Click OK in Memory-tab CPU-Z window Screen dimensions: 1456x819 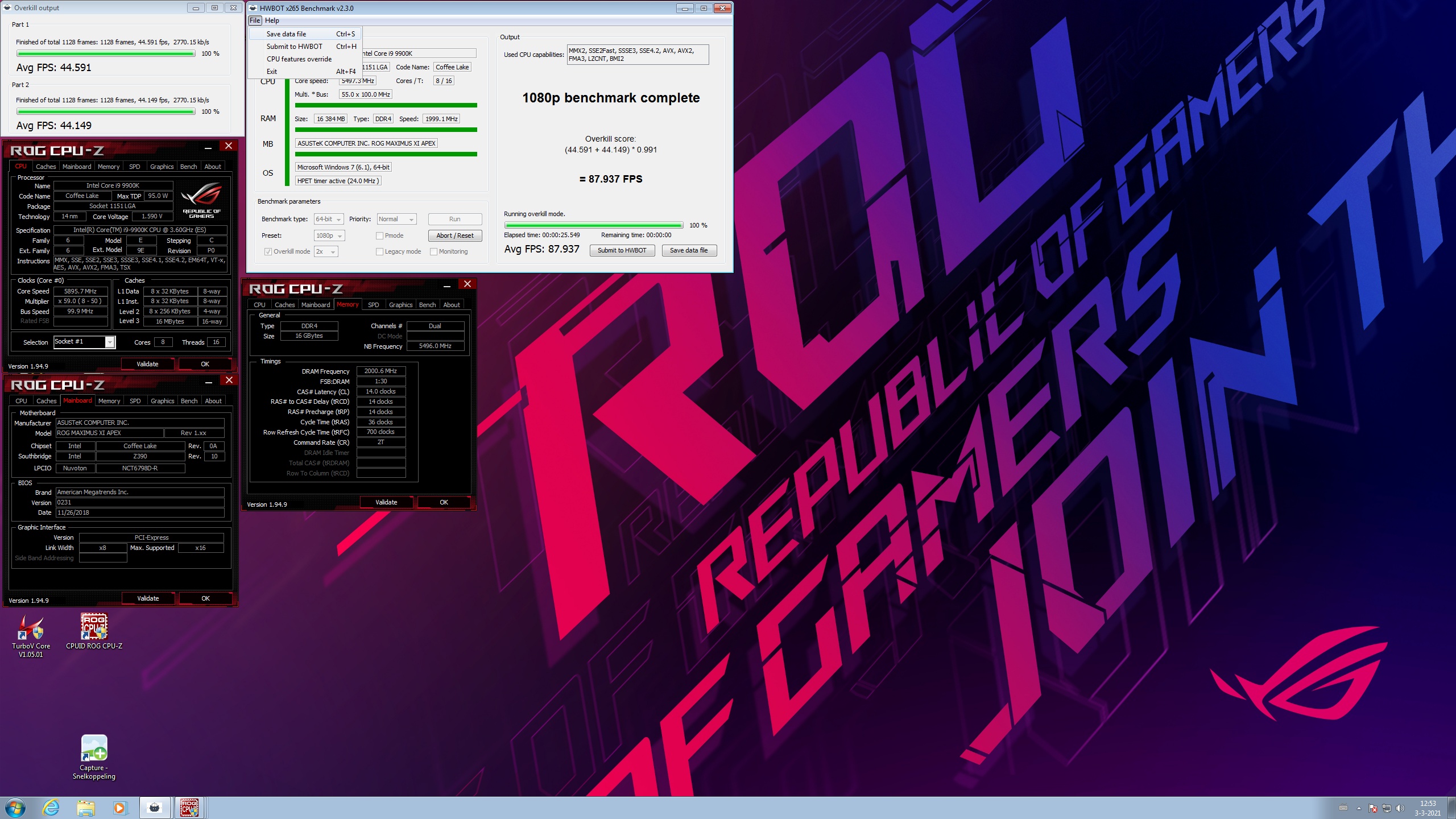coord(444,502)
